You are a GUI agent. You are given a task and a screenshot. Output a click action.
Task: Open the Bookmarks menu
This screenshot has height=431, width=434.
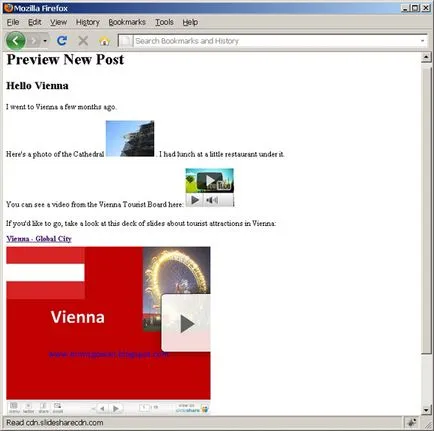tap(127, 22)
